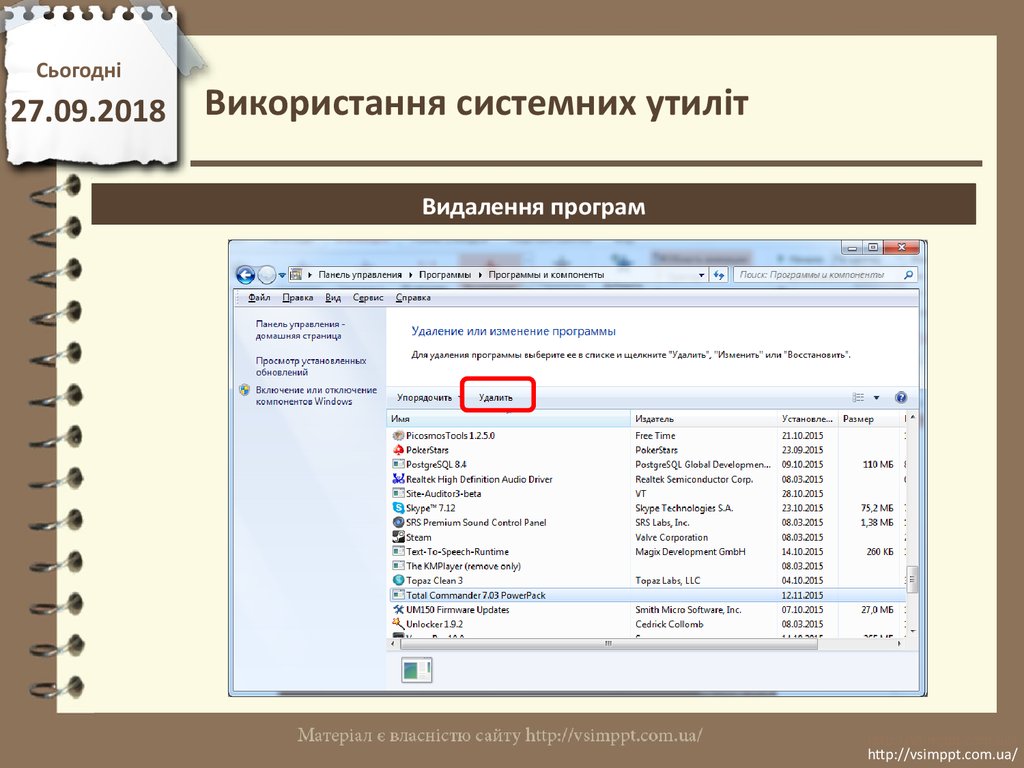The height and width of the screenshot is (768, 1024).
Task: Click the horizontal scrollbar under program list
Action: (x=600, y=644)
